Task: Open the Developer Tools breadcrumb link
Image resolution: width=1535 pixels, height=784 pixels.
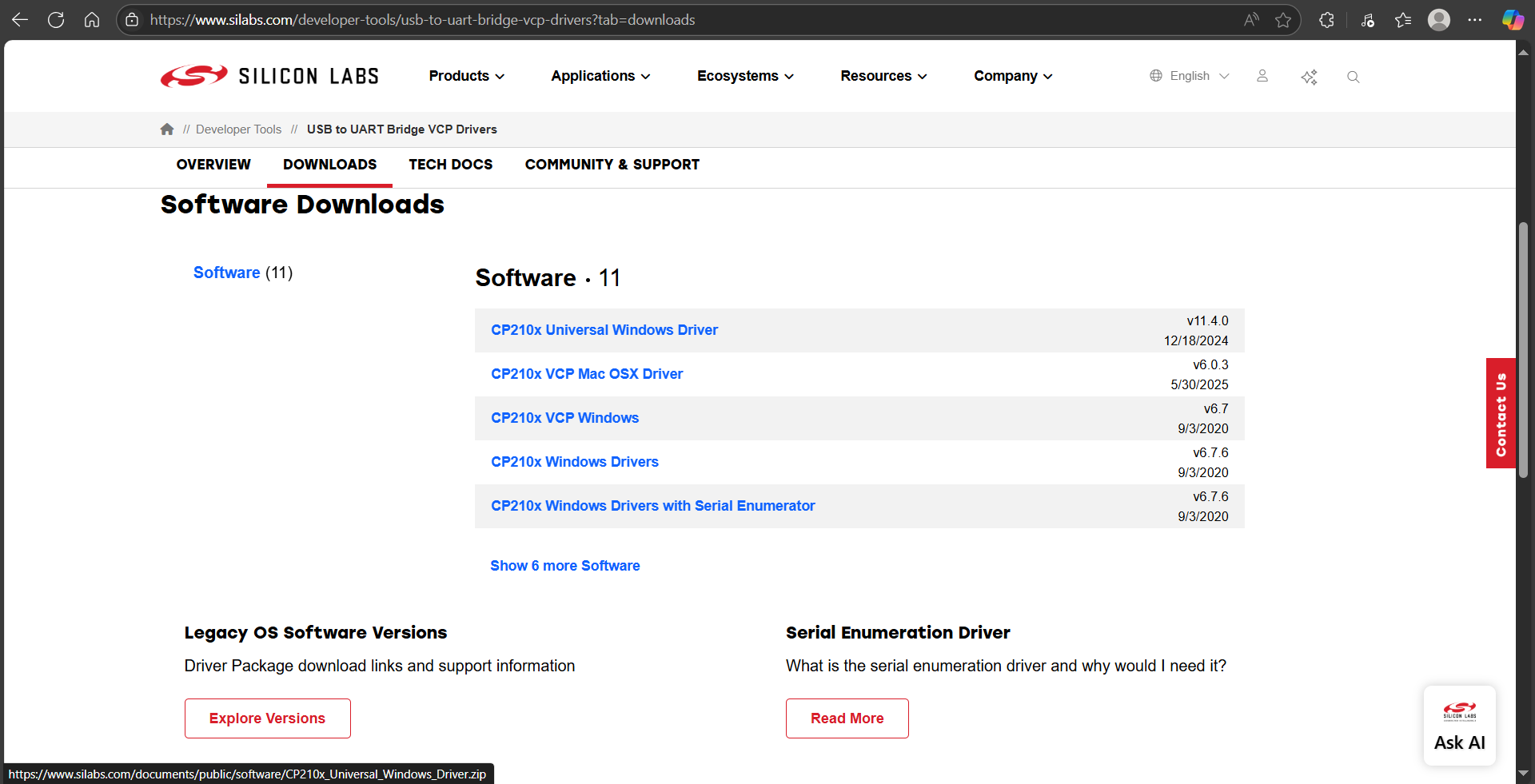Action: (x=238, y=129)
